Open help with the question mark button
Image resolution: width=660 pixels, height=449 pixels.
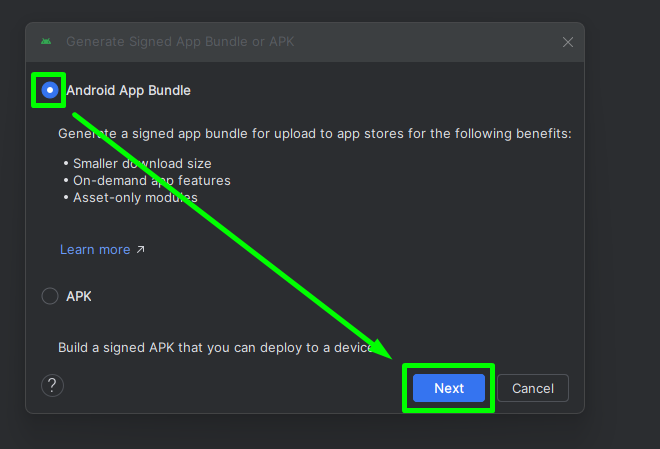pos(53,386)
